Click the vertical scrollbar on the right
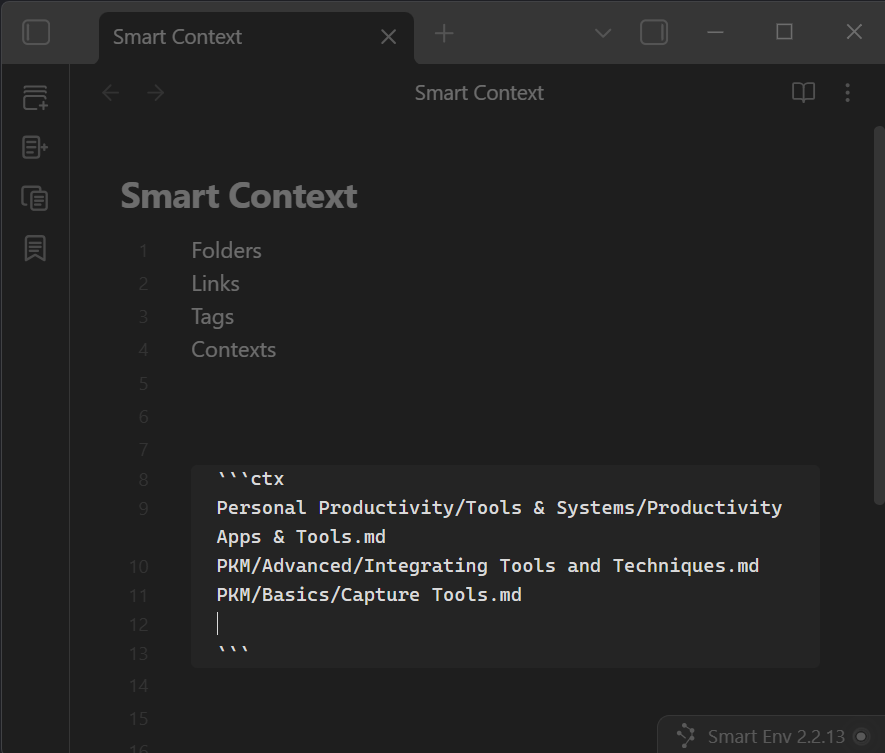885x753 pixels. [879, 300]
